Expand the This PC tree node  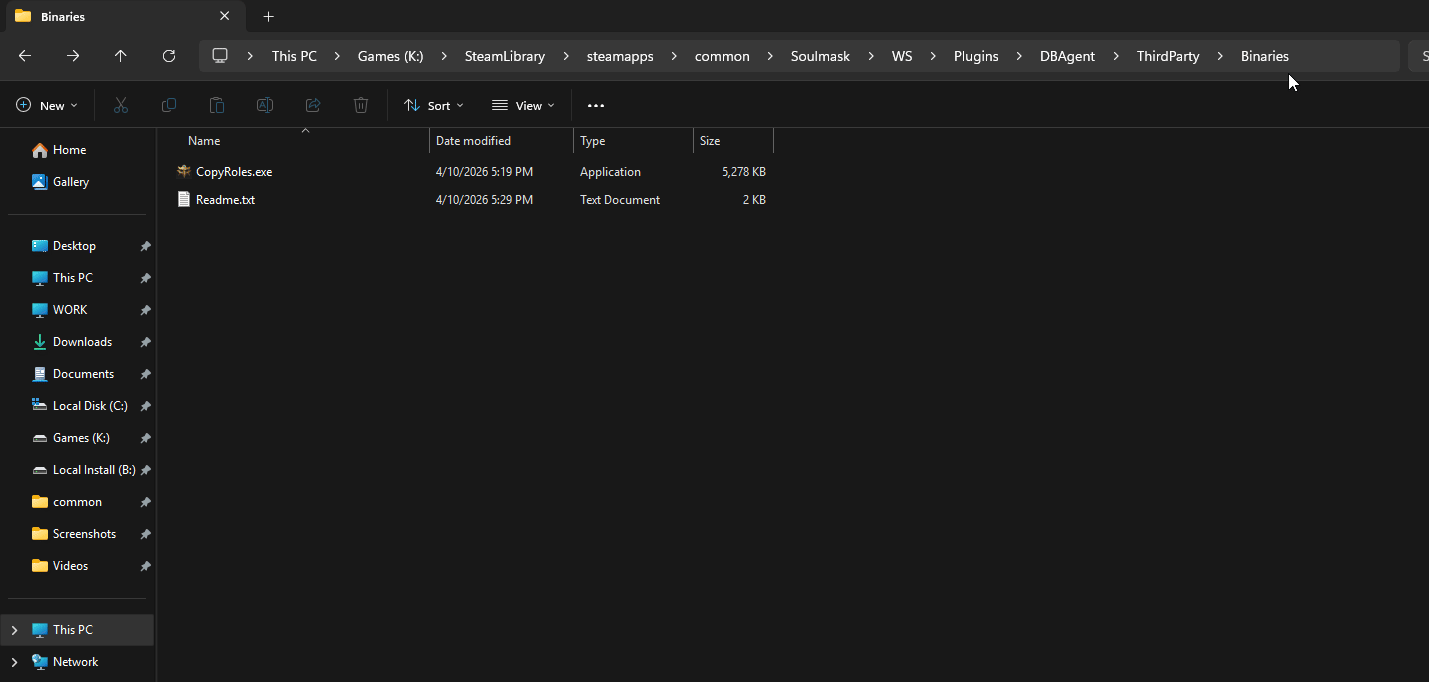pos(14,630)
